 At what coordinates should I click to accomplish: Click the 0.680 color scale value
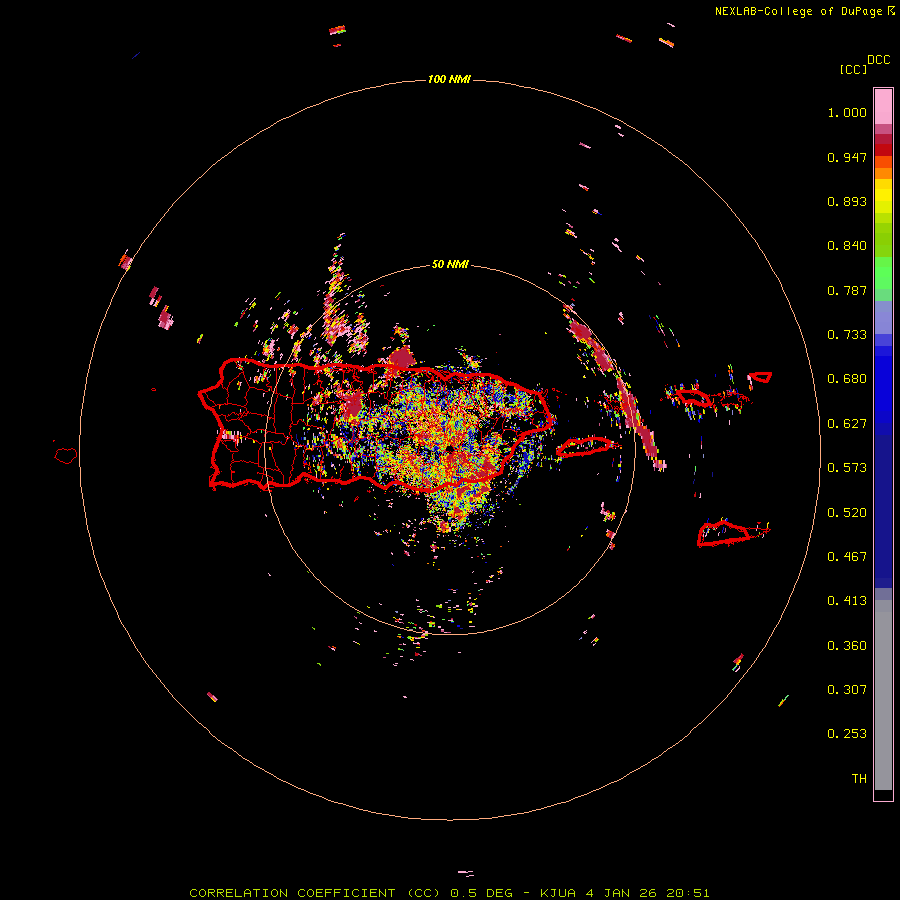[x=847, y=379]
